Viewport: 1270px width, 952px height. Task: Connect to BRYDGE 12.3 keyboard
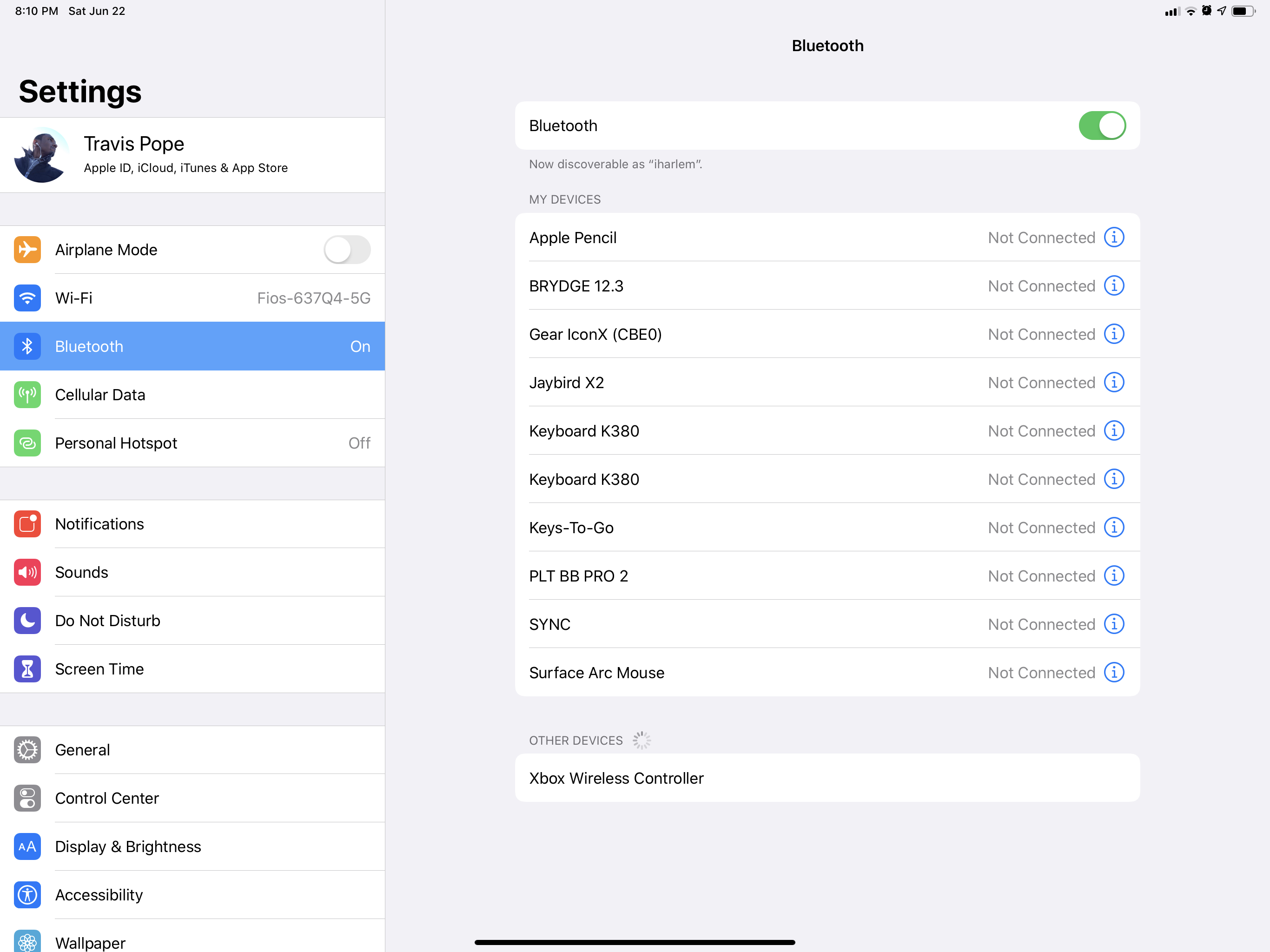tap(827, 285)
